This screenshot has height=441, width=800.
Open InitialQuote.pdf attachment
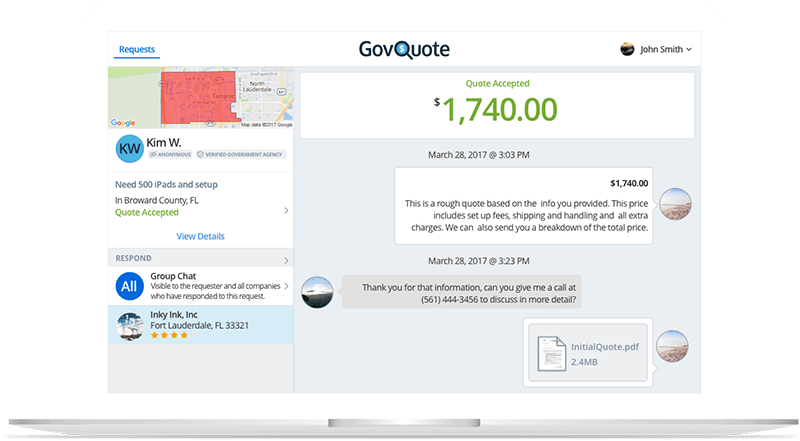588,352
